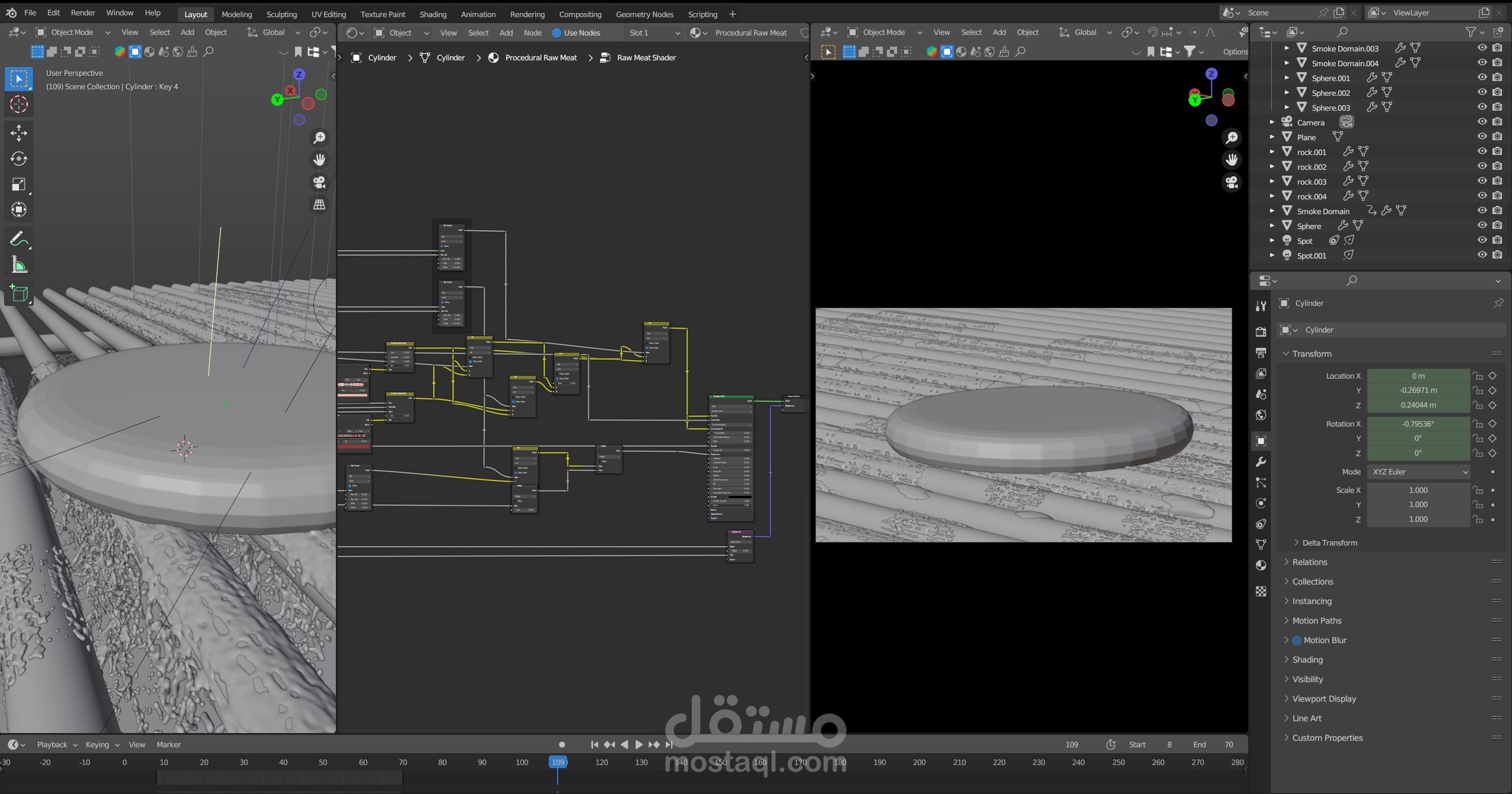Expand the Smoke Domain outliner item
This screenshot has height=794, width=1512.
click(1272, 211)
